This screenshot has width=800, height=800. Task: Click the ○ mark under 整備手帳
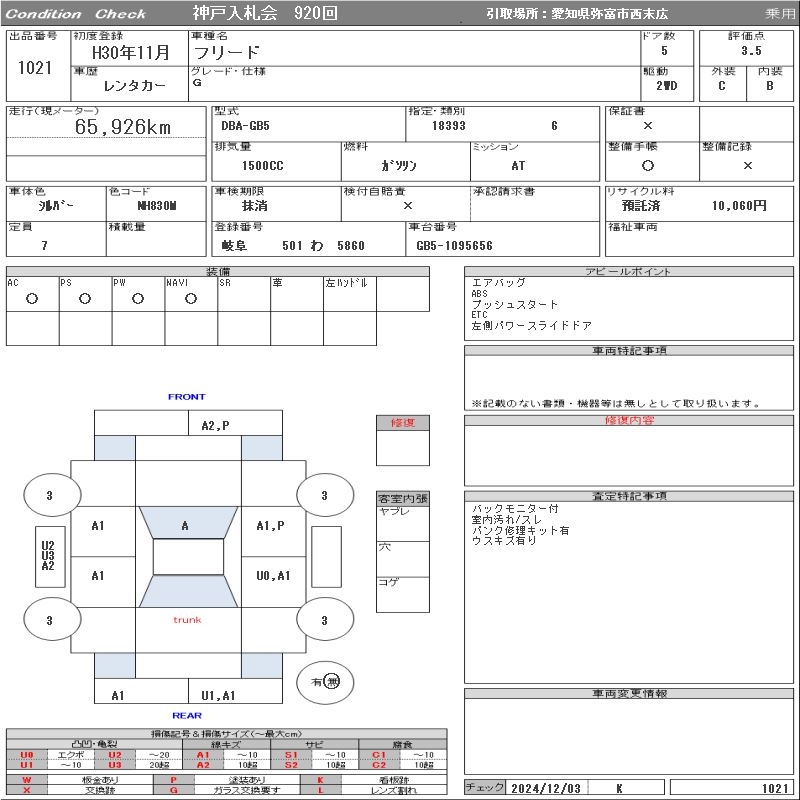(x=647, y=165)
